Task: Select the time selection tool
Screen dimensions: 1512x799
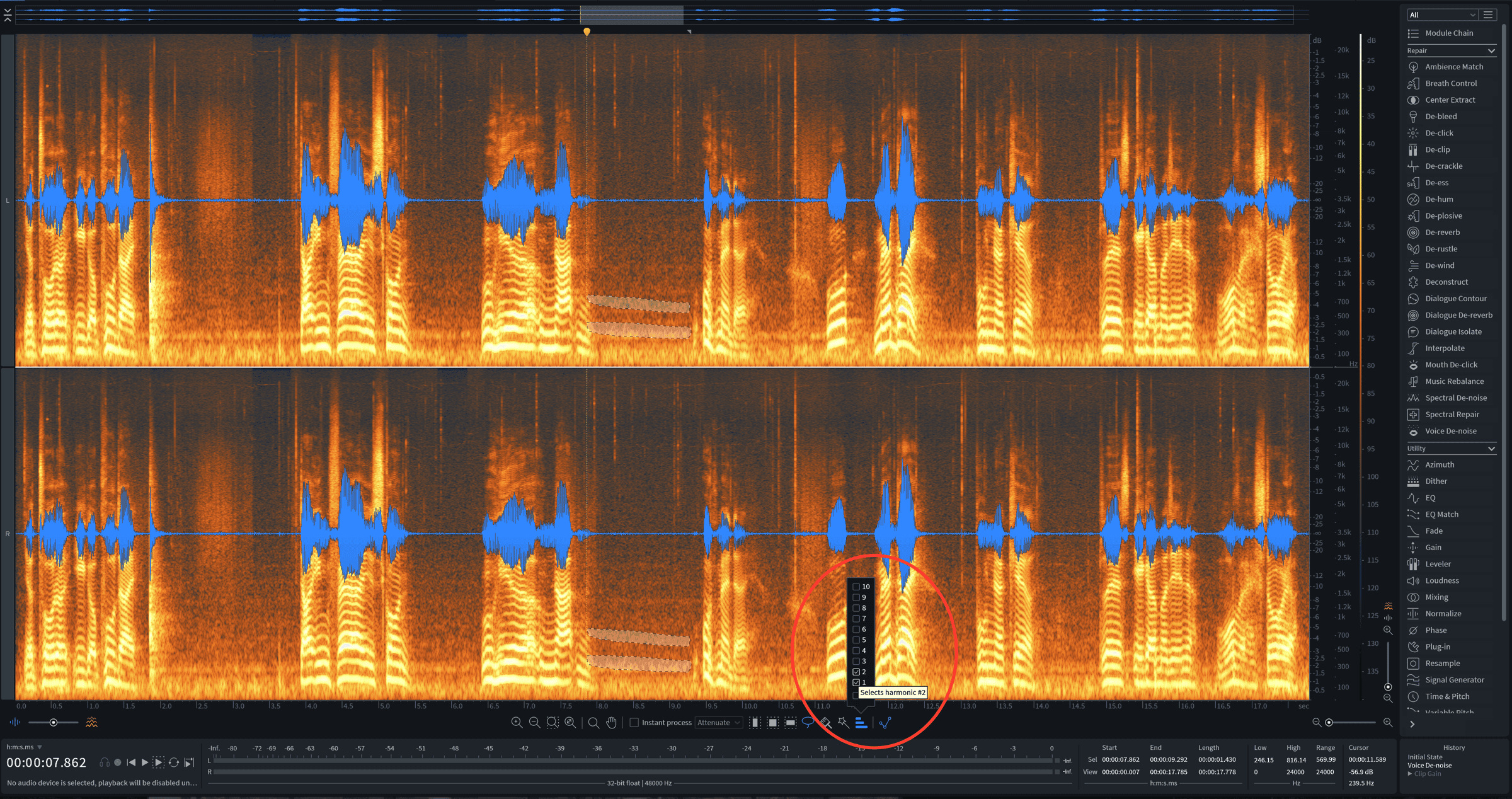Action: click(x=755, y=723)
